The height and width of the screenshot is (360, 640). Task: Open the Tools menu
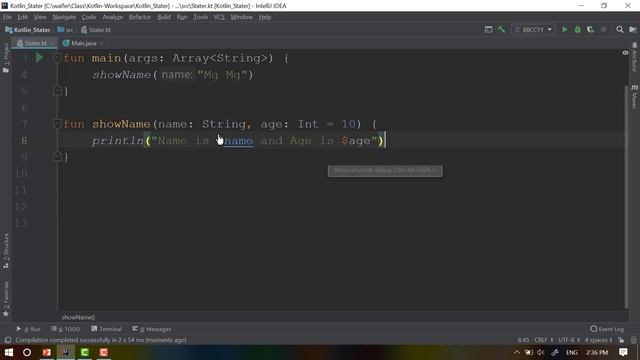pyautogui.click(x=200, y=17)
